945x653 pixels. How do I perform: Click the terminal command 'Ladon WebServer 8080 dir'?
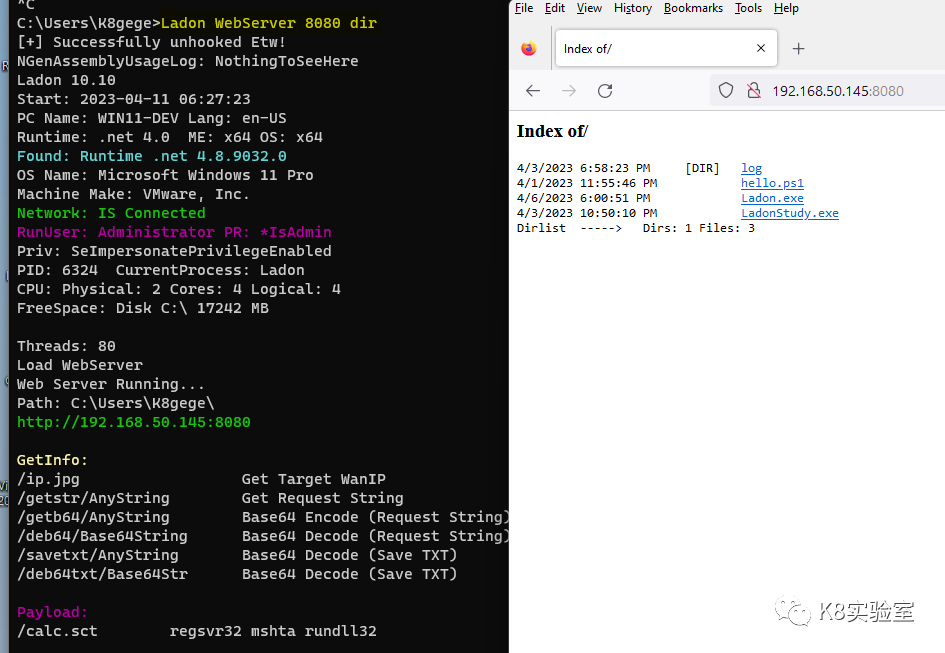tap(269, 23)
